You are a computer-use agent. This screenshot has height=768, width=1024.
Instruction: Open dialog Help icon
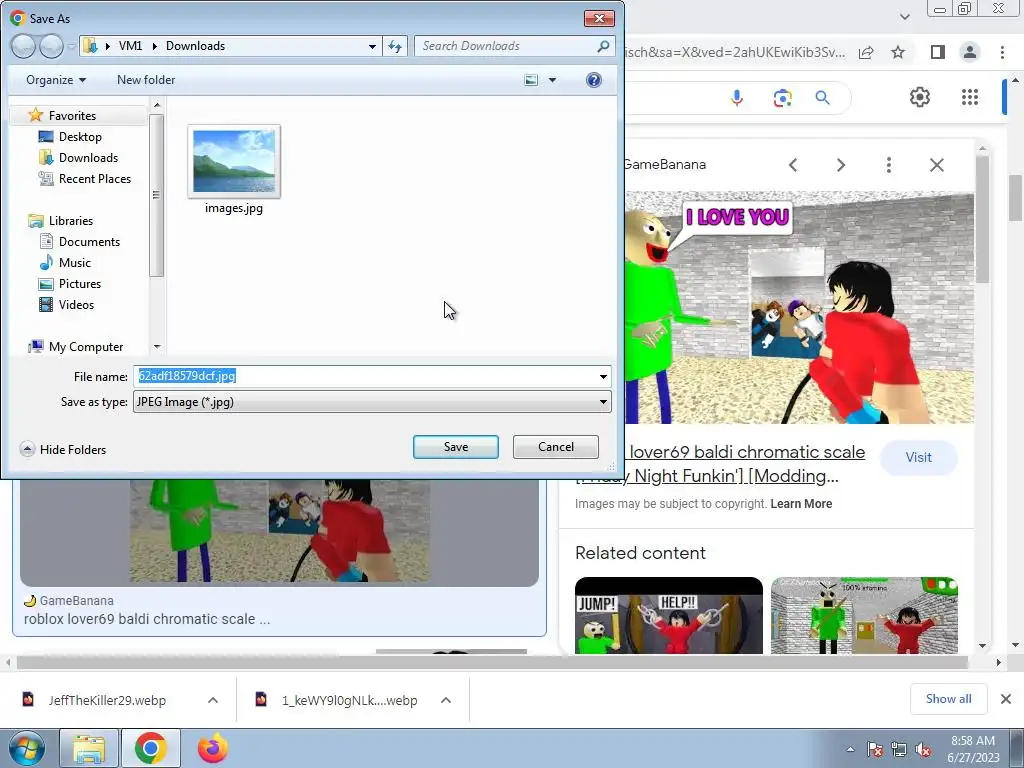594,80
